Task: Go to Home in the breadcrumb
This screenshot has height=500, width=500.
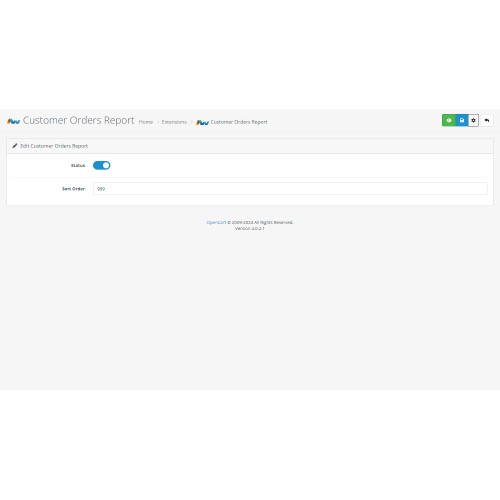Action: click(146, 122)
